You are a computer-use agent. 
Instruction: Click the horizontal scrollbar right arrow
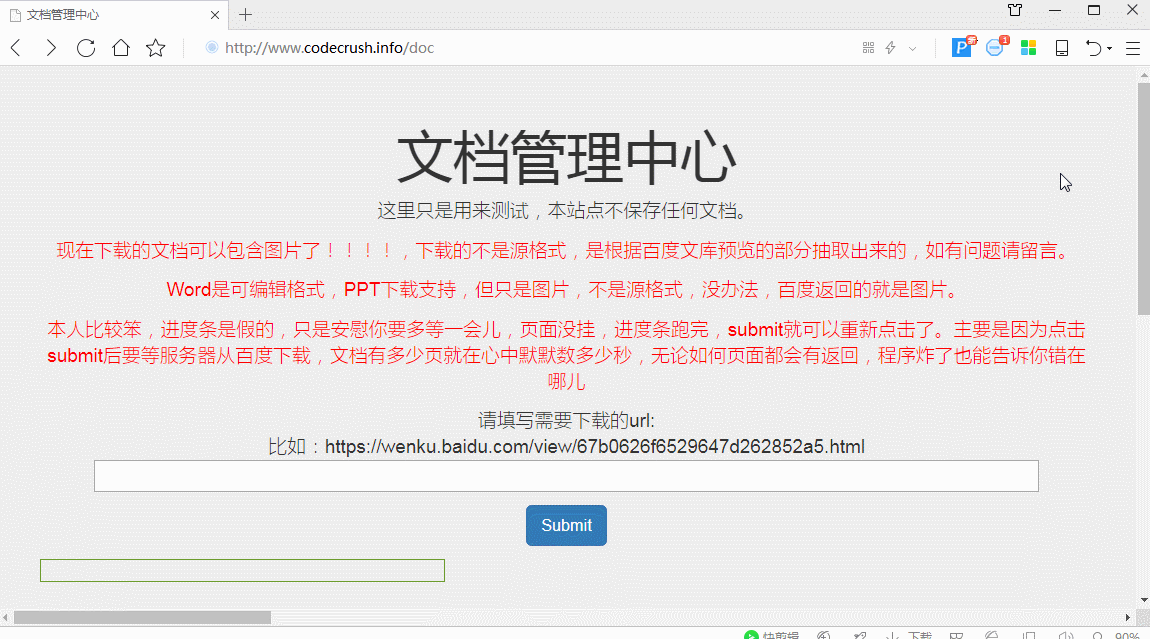1128,618
